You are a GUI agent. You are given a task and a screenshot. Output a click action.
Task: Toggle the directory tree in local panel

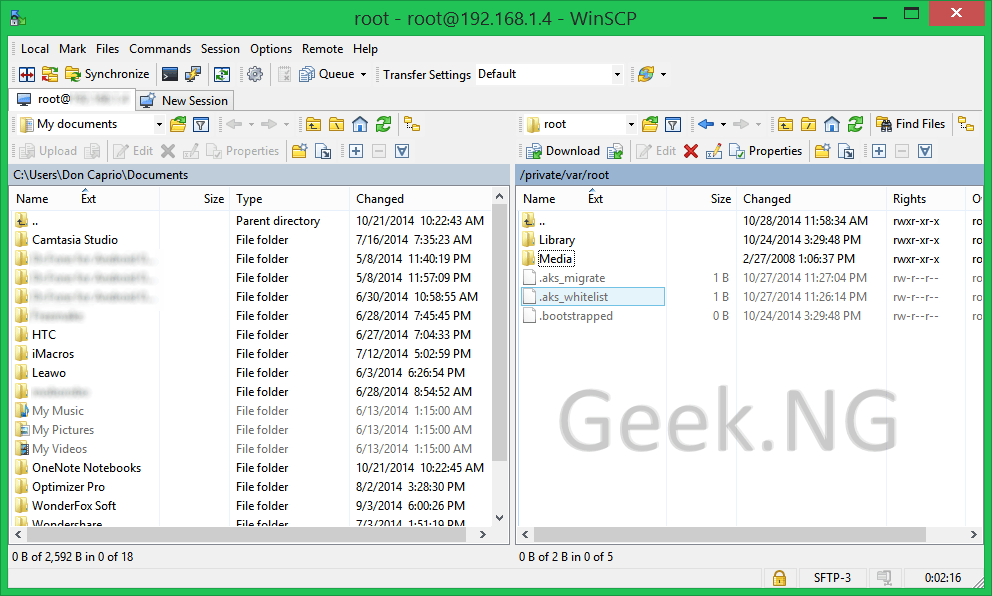(x=412, y=125)
